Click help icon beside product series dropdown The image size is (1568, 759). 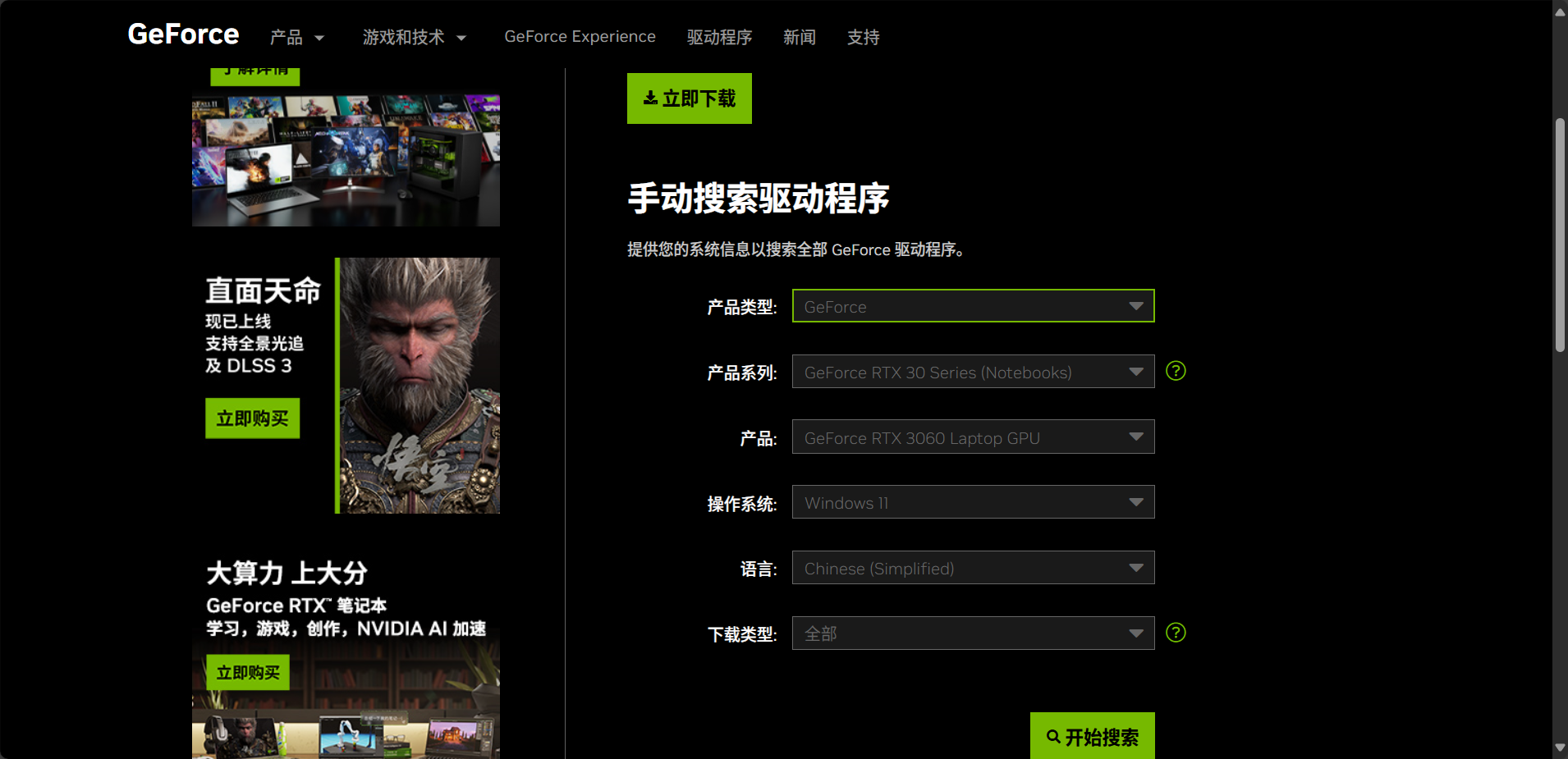tap(1176, 371)
